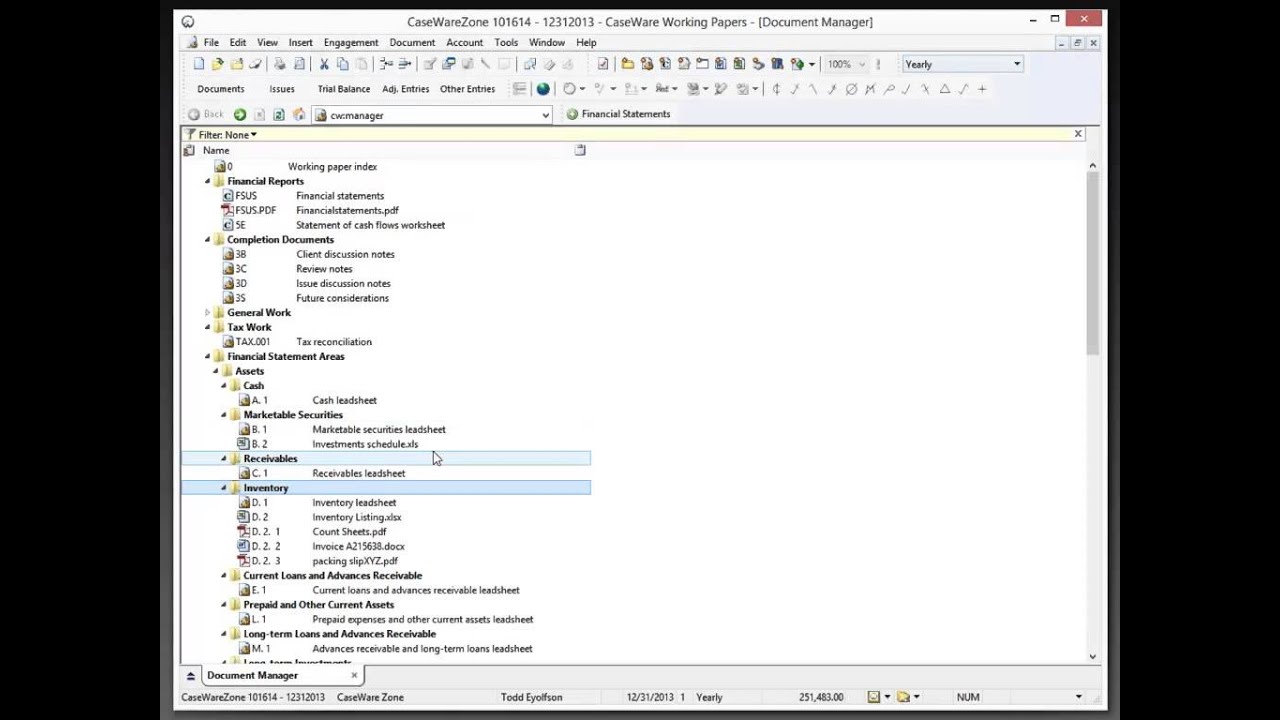Select Investments schedule.xls document
The height and width of the screenshot is (720, 1280).
(365, 445)
